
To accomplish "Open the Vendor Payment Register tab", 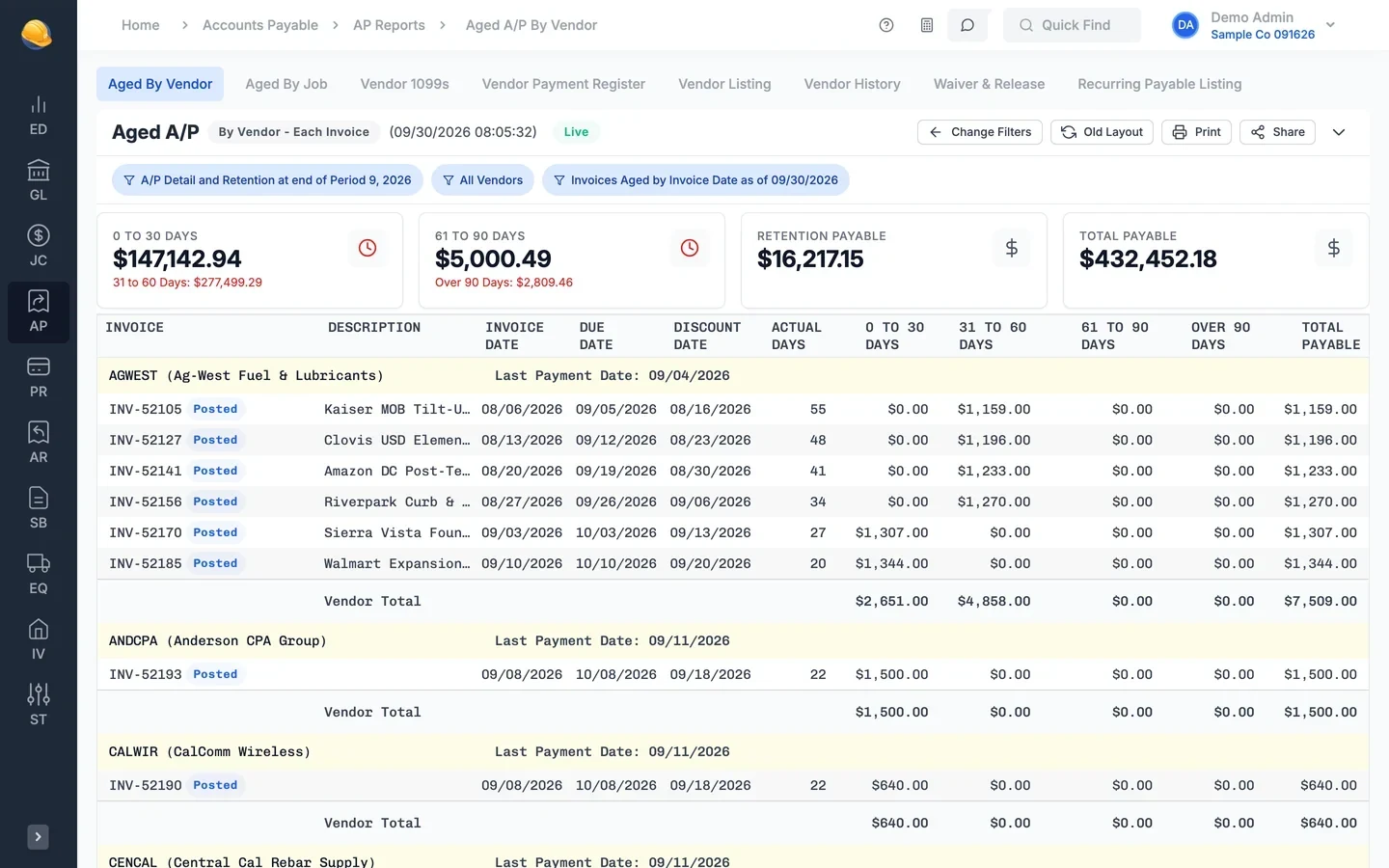I will (563, 84).
